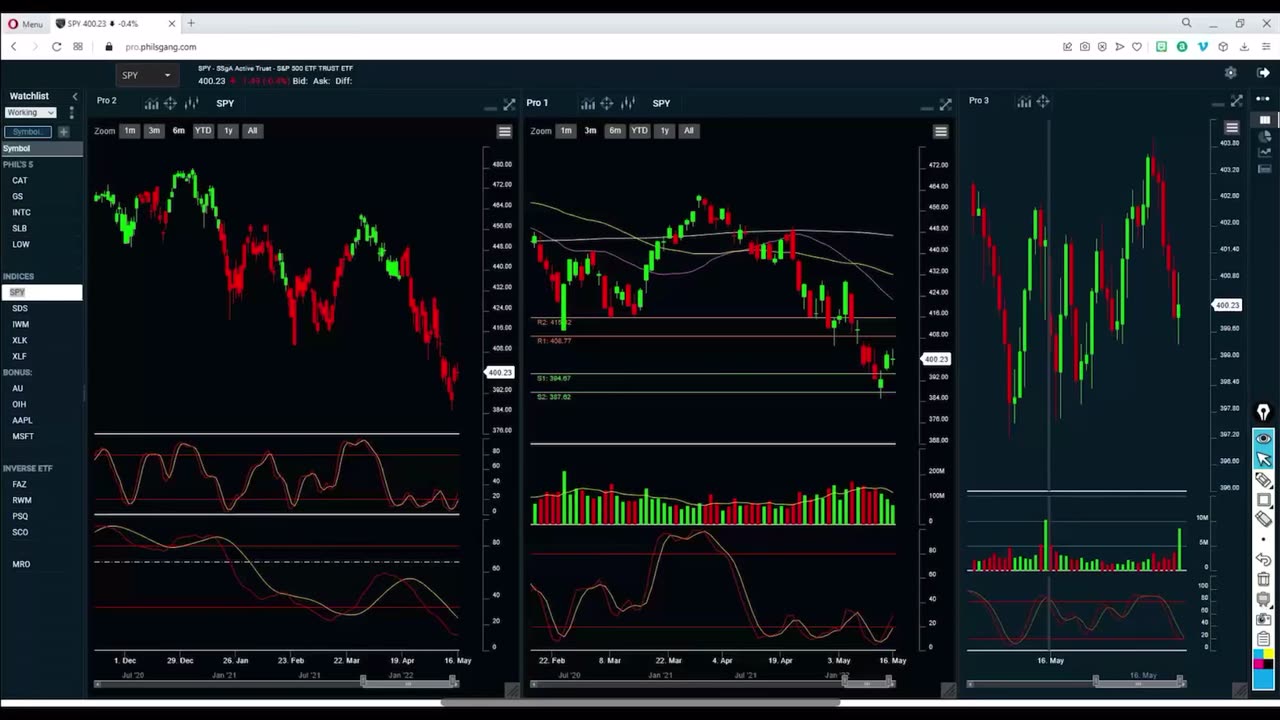This screenshot has height=720, width=1280.
Task: Set Pro 2 zoom to 1y
Action: (228, 131)
